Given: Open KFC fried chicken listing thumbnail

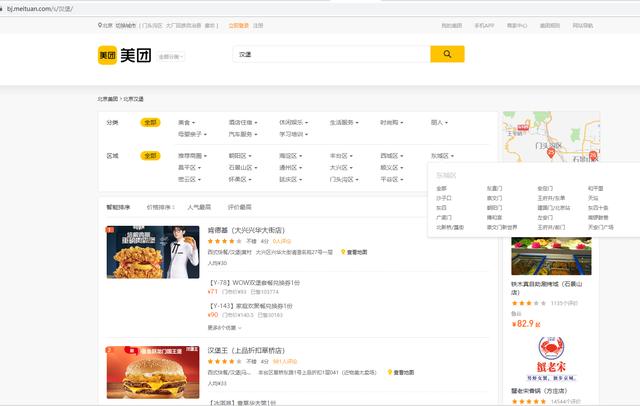Looking at the screenshot, I should [153, 252].
